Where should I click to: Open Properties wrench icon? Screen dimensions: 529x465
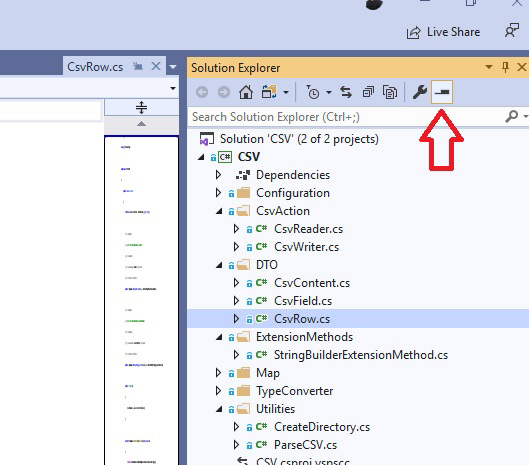420,92
